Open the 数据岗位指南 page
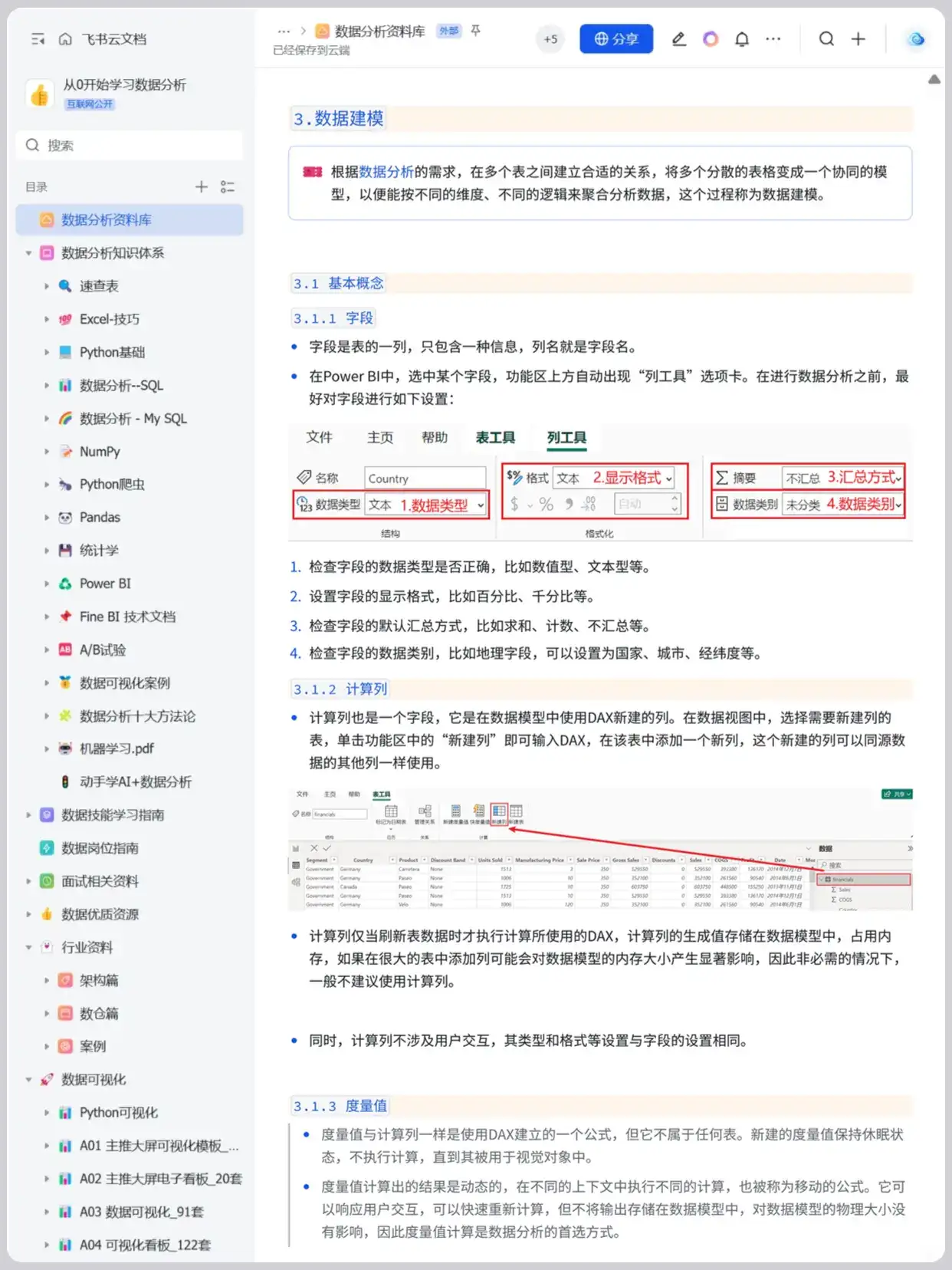Viewport: 952px width, 1270px height. (100, 848)
